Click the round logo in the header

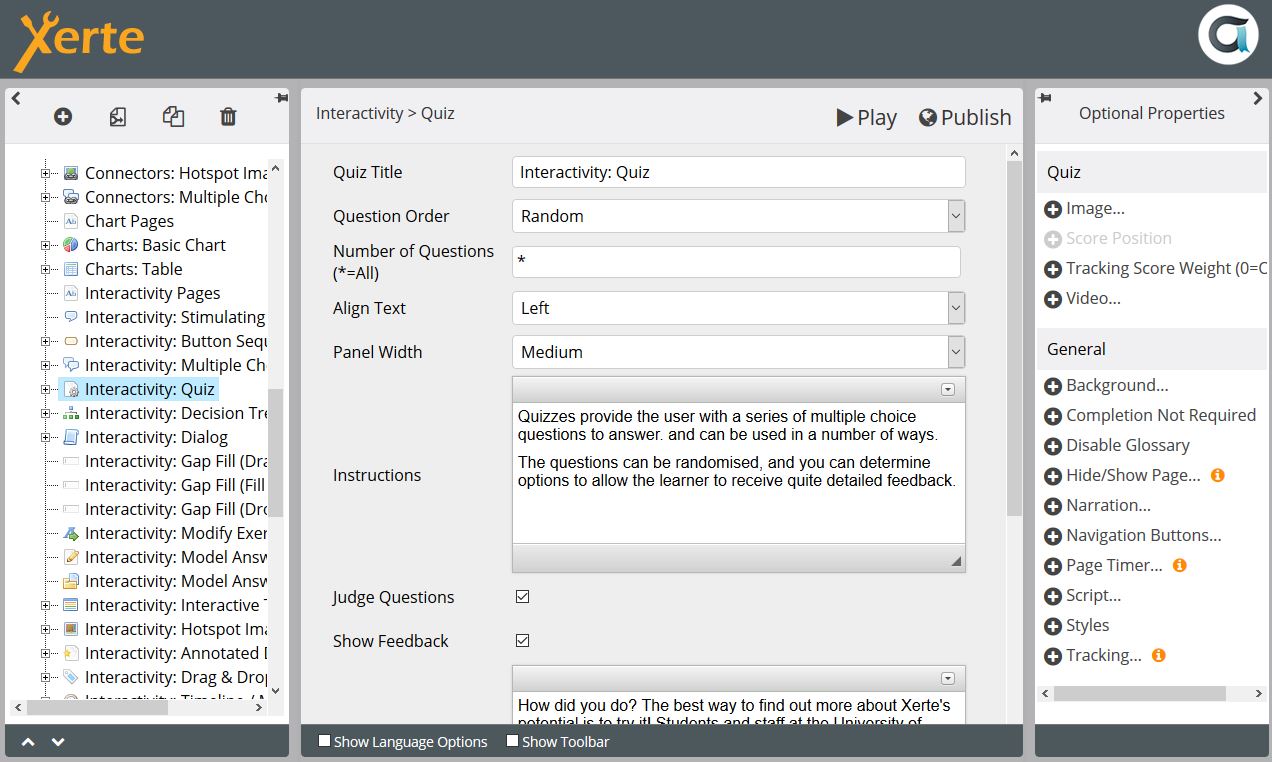pyautogui.click(x=1227, y=35)
